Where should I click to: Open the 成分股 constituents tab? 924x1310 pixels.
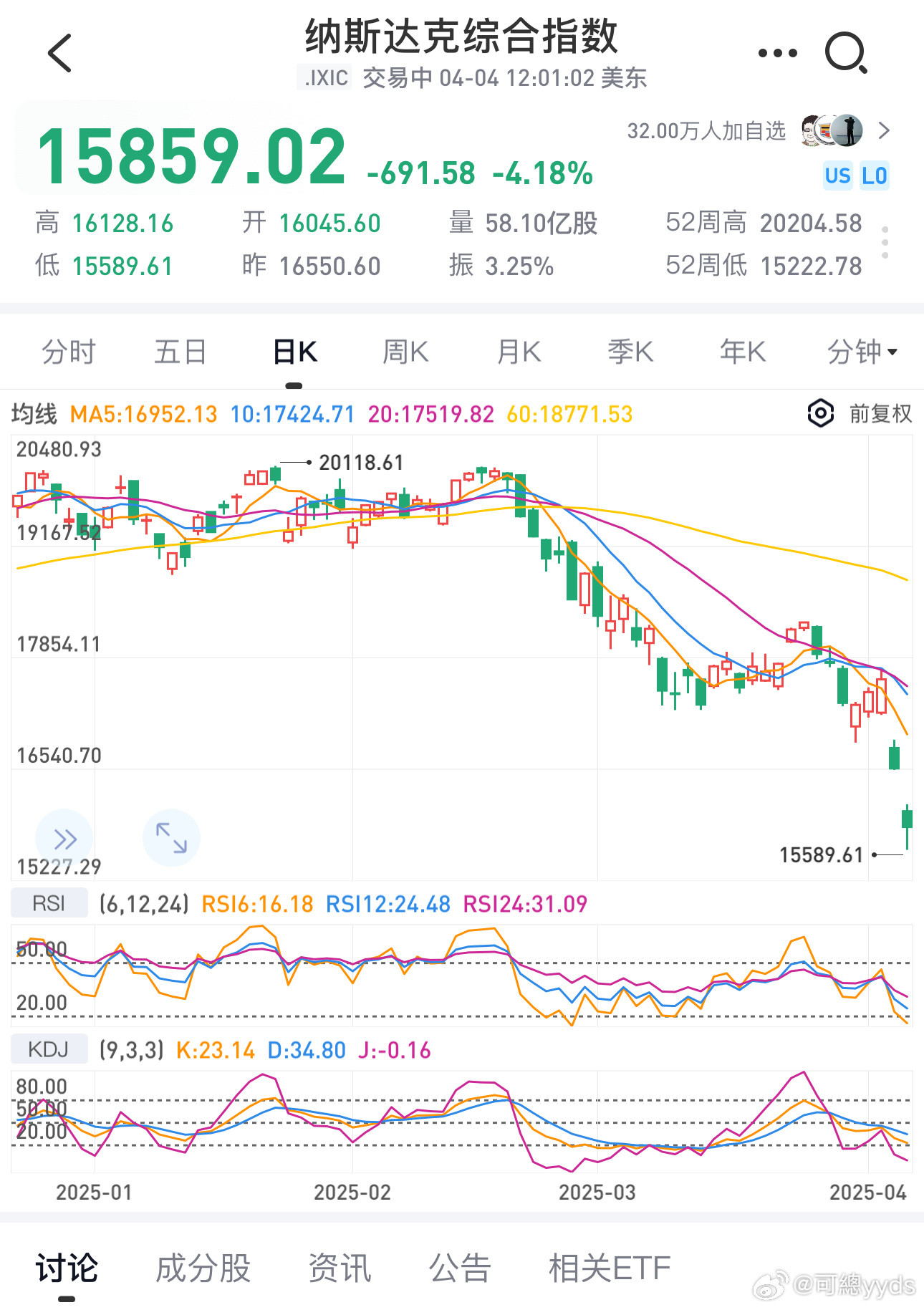[x=203, y=1268]
